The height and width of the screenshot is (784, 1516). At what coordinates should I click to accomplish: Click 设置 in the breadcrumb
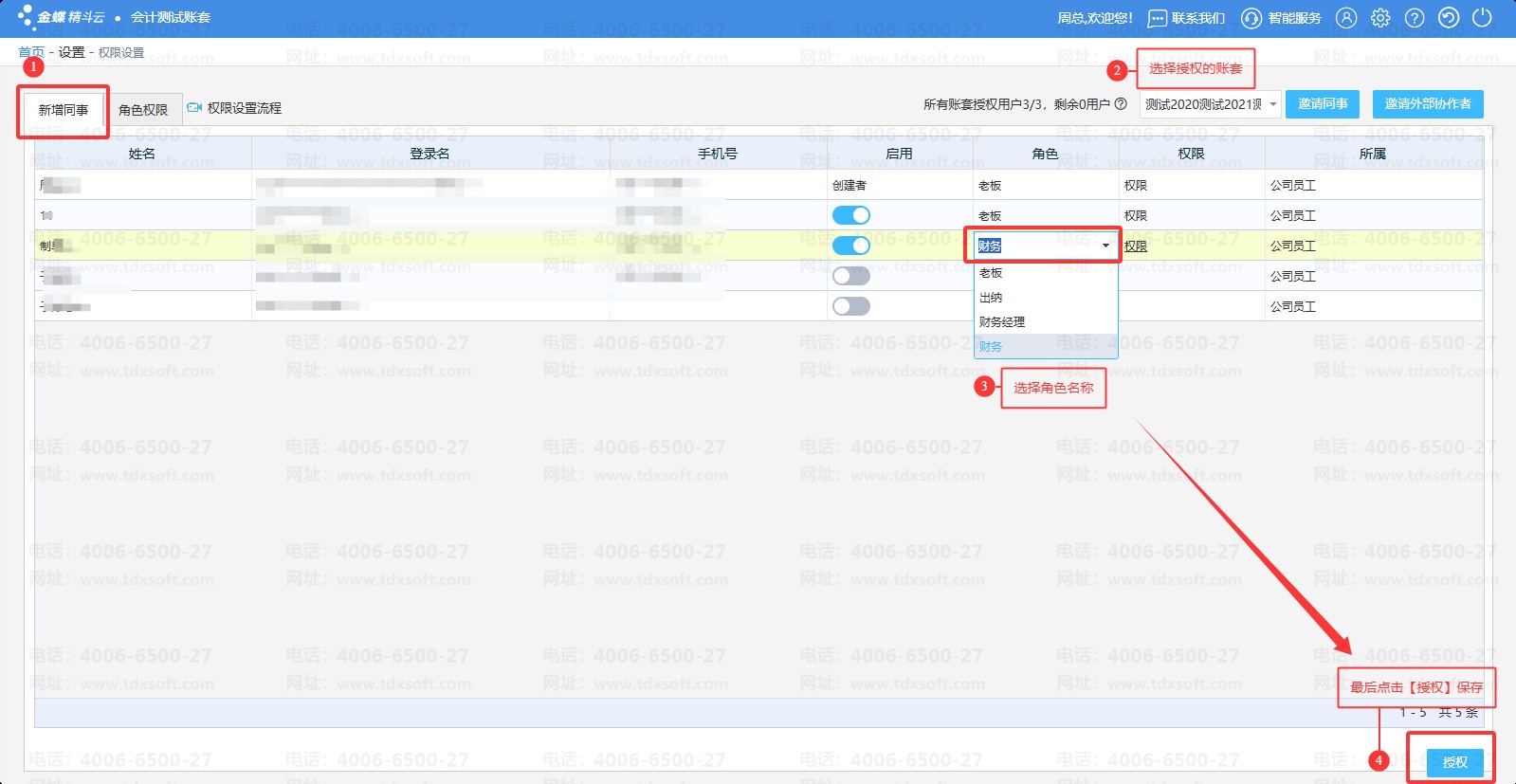[71, 52]
